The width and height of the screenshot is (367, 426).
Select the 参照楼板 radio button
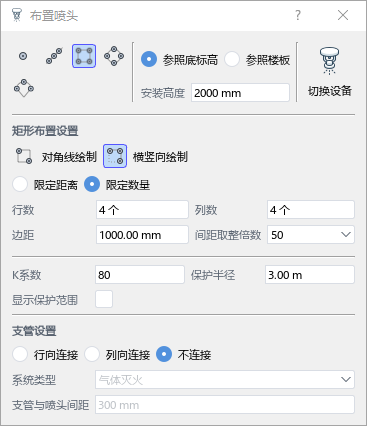[x=232, y=60]
